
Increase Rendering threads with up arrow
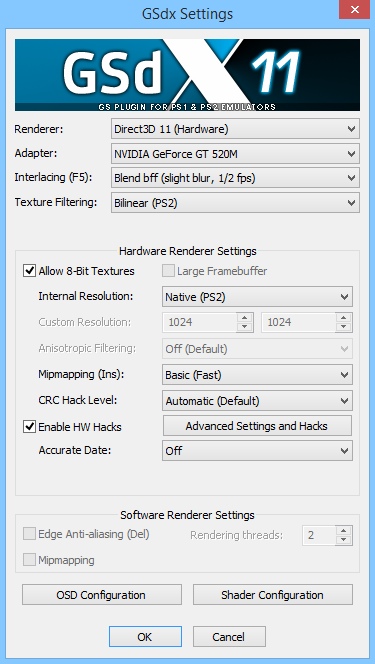(344, 530)
